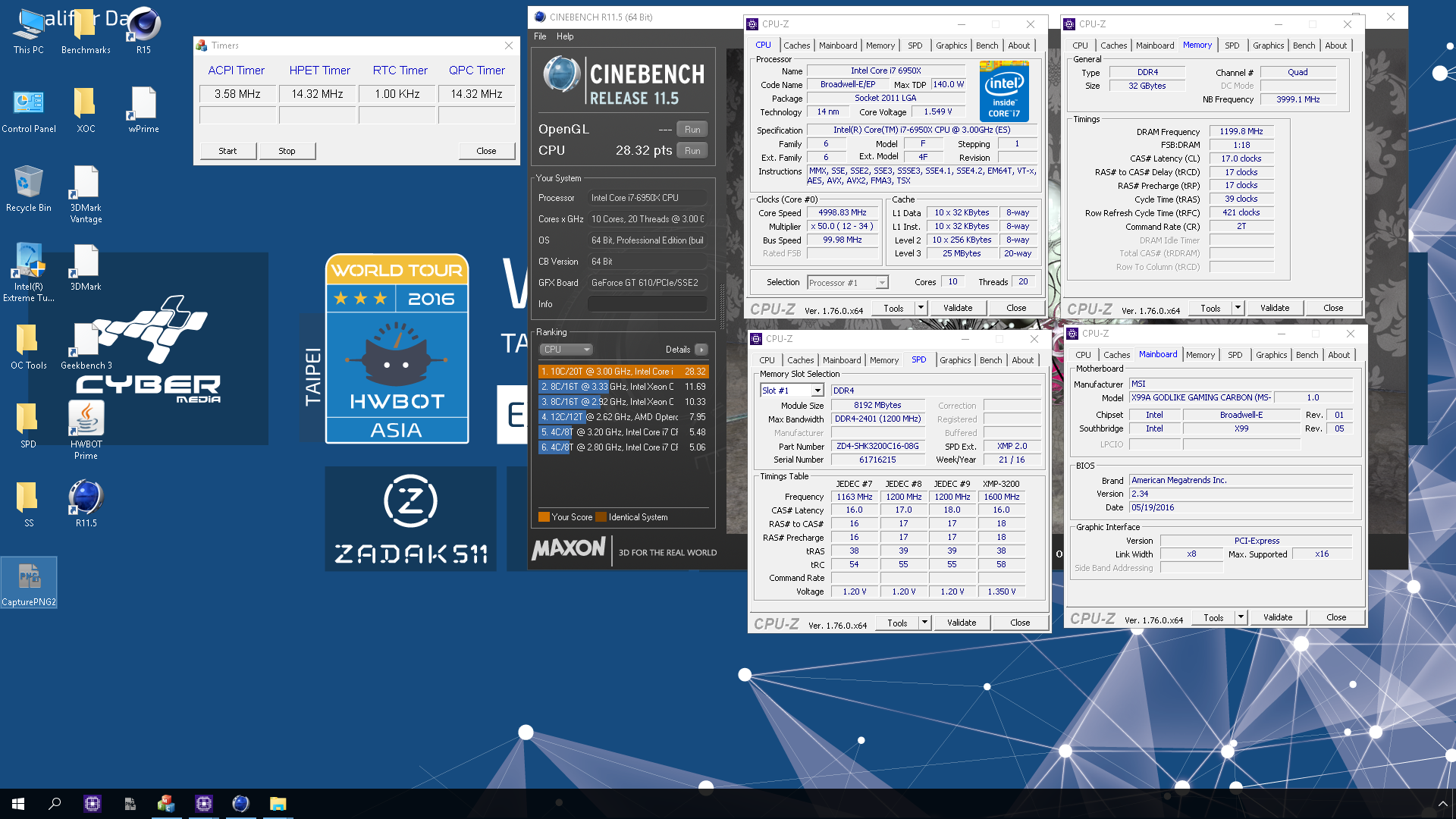This screenshot has height=819, width=1456.
Task: Open Control Panel desktop icon
Action: [x=29, y=111]
